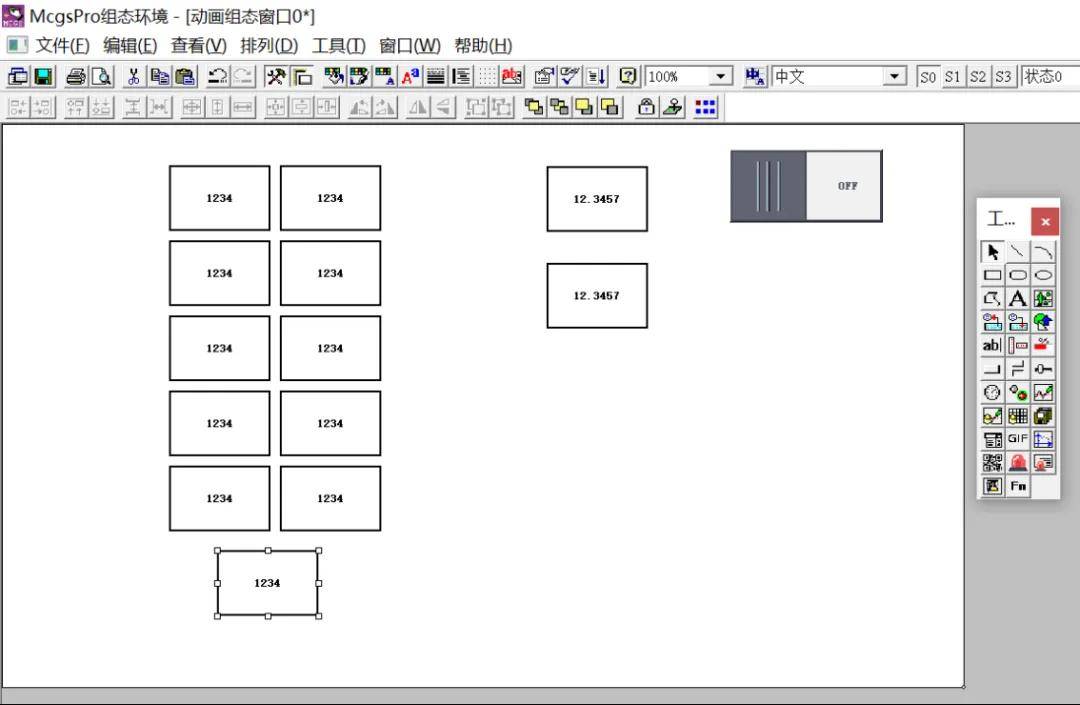Pick the rectangle shape tool

(992, 275)
